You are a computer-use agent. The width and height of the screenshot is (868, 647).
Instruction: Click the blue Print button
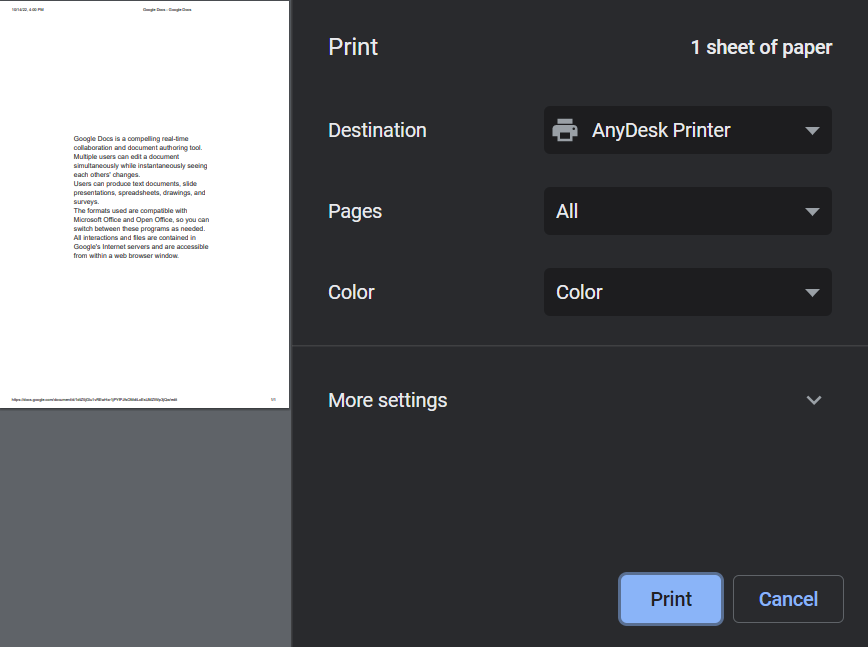tap(671, 599)
